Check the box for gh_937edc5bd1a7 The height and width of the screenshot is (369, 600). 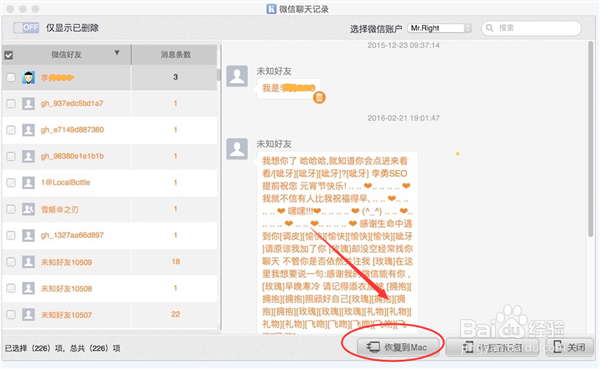[x=11, y=103]
